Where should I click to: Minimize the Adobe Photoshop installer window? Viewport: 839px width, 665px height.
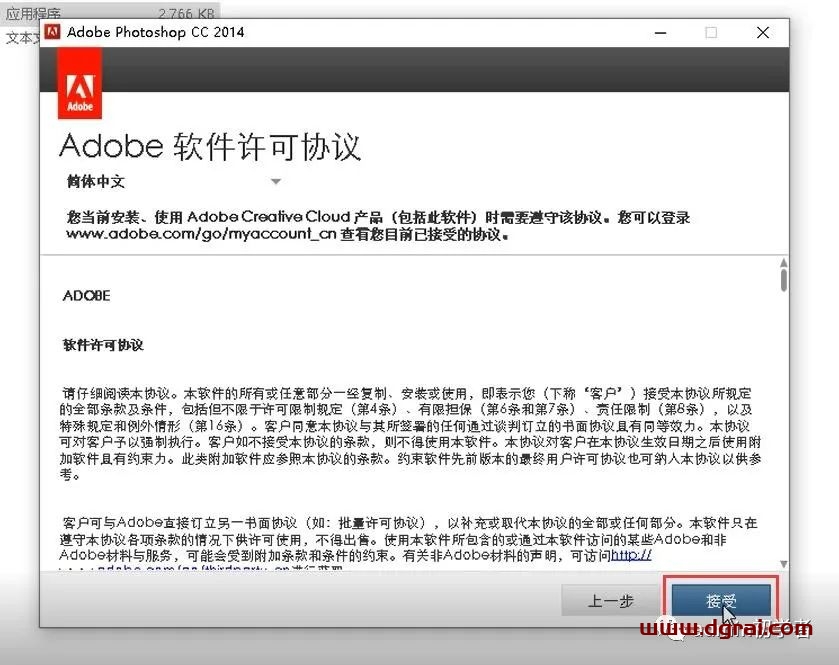(x=661, y=33)
